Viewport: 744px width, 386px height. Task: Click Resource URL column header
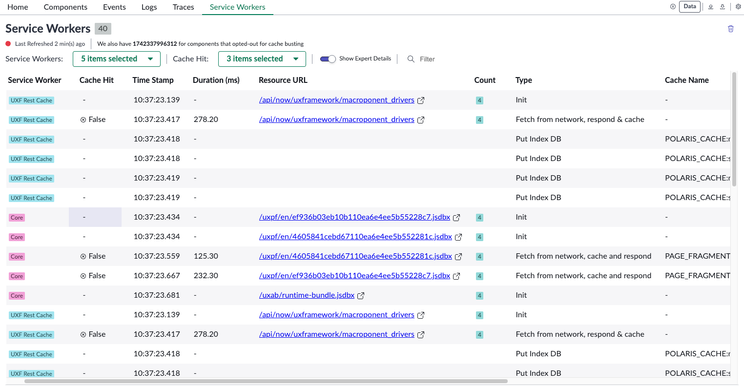point(283,80)
